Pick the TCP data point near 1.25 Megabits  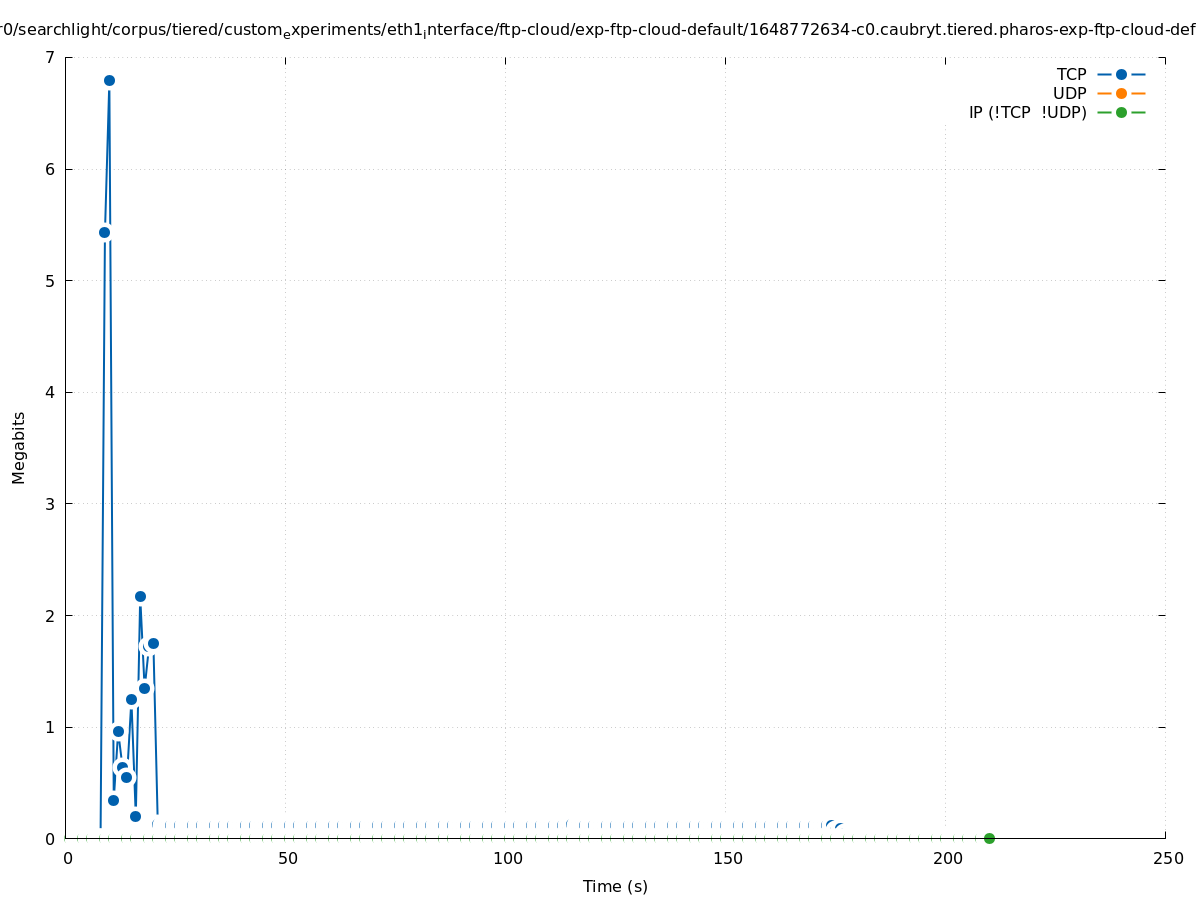click(x=131, y=699)
